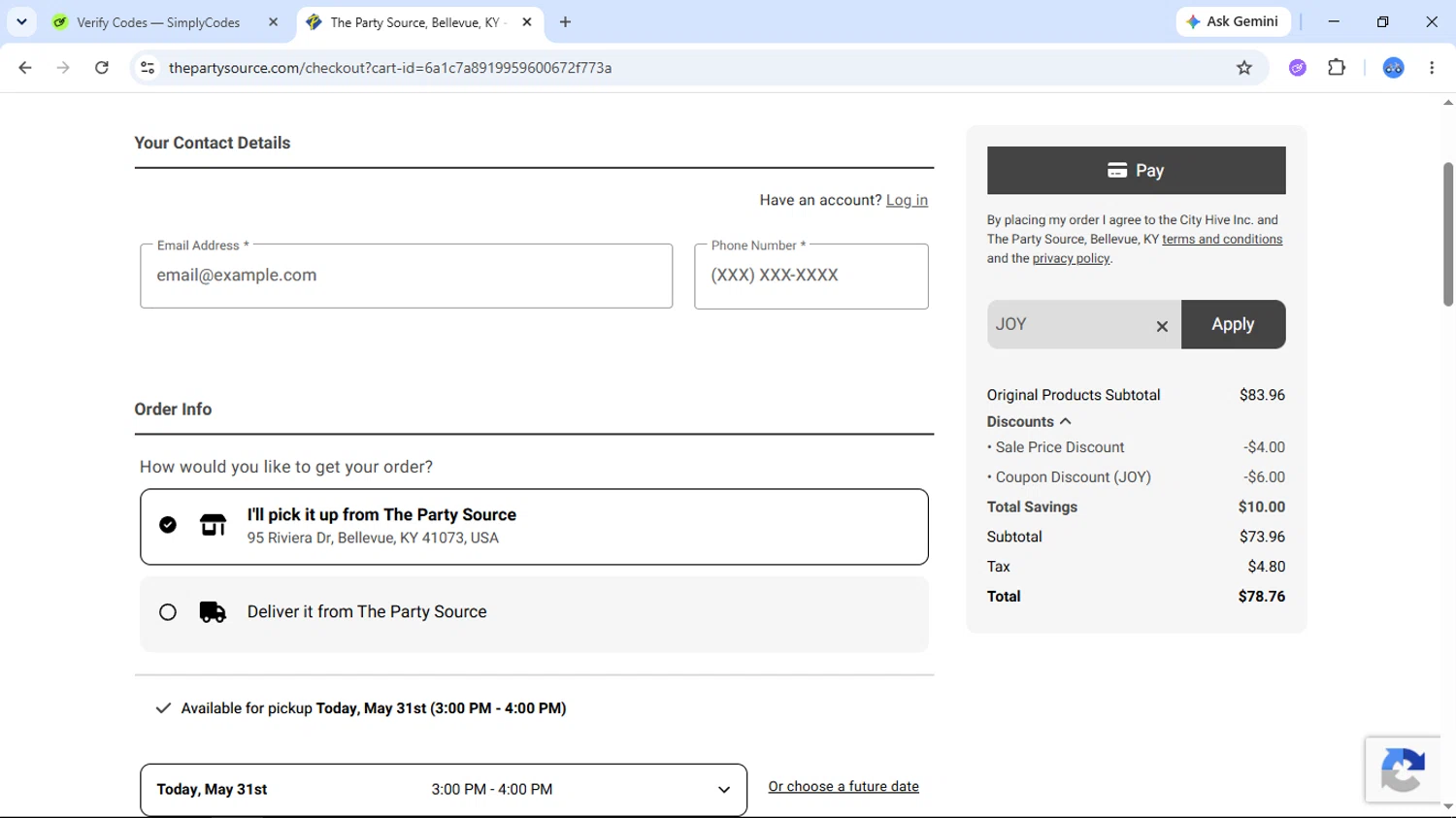Focus the Email Address field

[x=406, y=276]
